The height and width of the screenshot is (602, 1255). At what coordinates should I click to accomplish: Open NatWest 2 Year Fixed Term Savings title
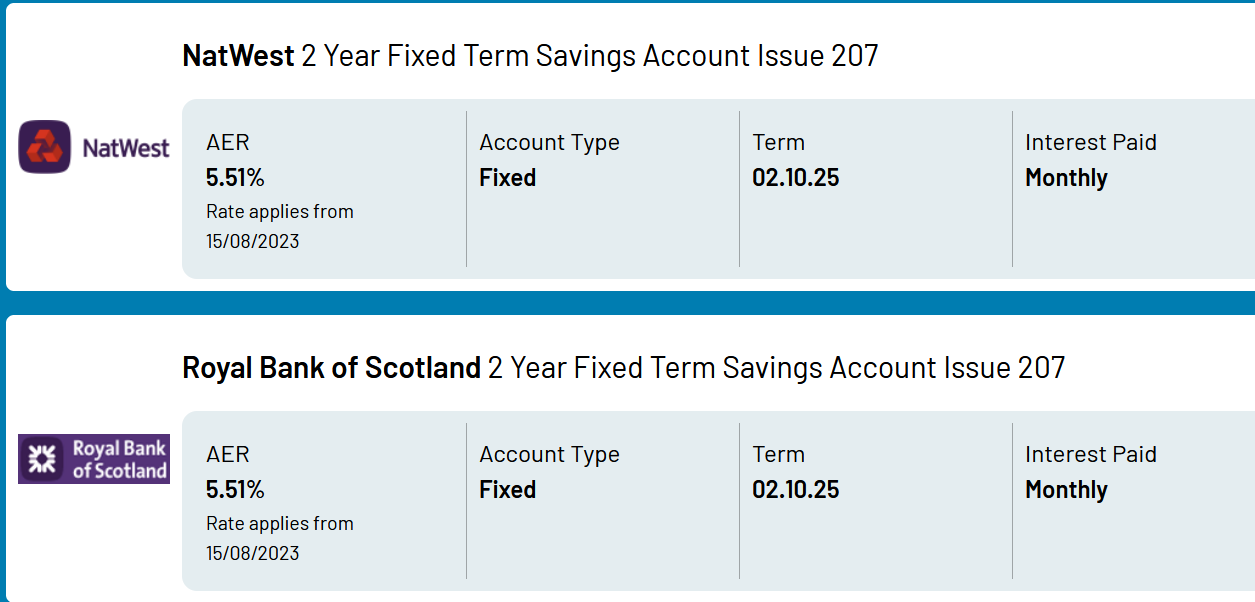530,55
